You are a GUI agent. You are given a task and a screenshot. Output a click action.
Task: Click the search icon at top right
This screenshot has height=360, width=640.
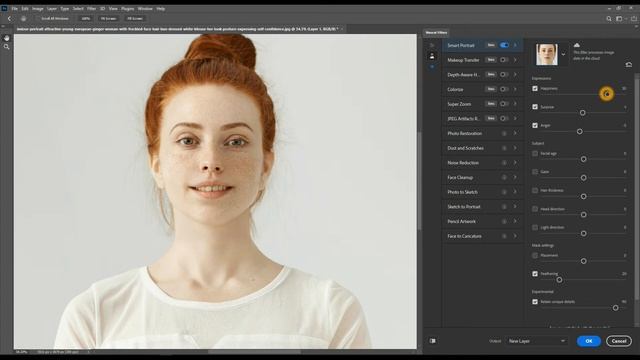[x=609, y=18]
